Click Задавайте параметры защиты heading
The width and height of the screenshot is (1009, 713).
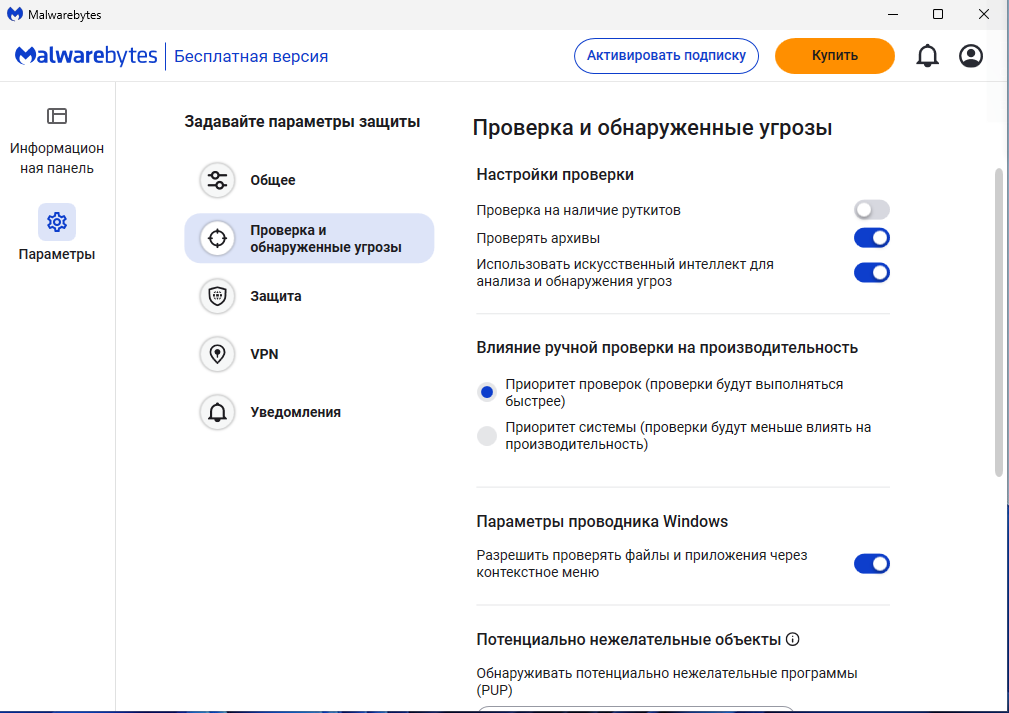[x=302, y=122]
